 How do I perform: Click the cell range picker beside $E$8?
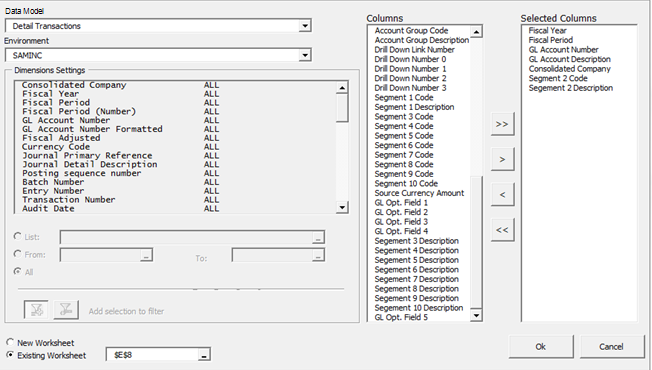(204, 355)
